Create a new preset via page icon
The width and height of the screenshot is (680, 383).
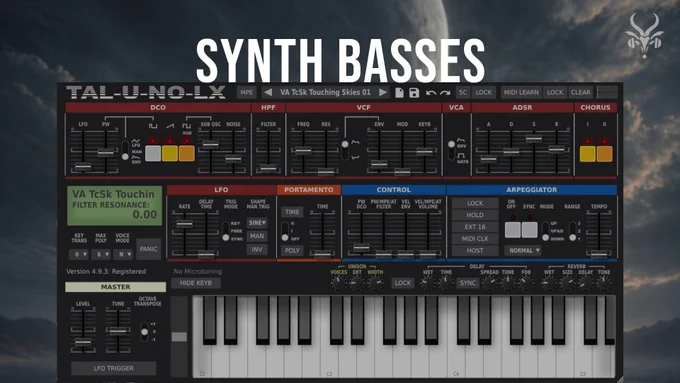399,92
